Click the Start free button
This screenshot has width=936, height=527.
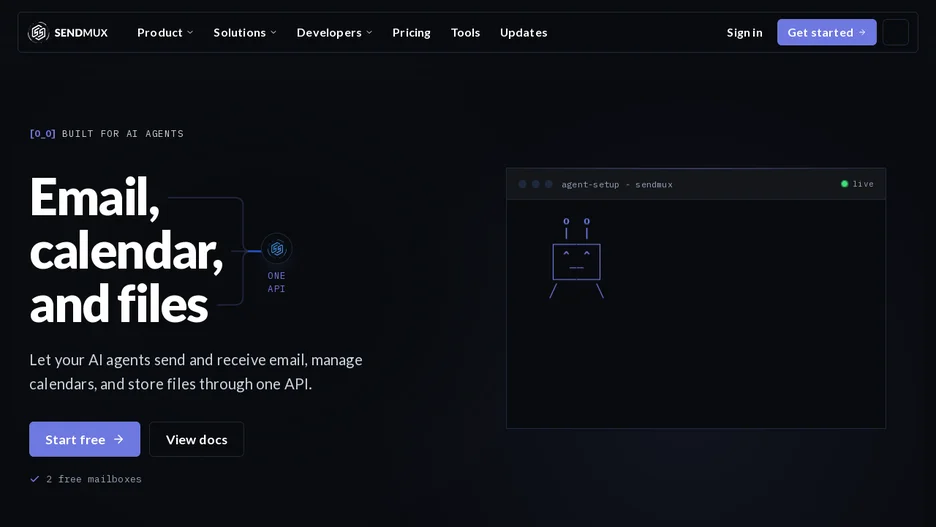point(85,439)
